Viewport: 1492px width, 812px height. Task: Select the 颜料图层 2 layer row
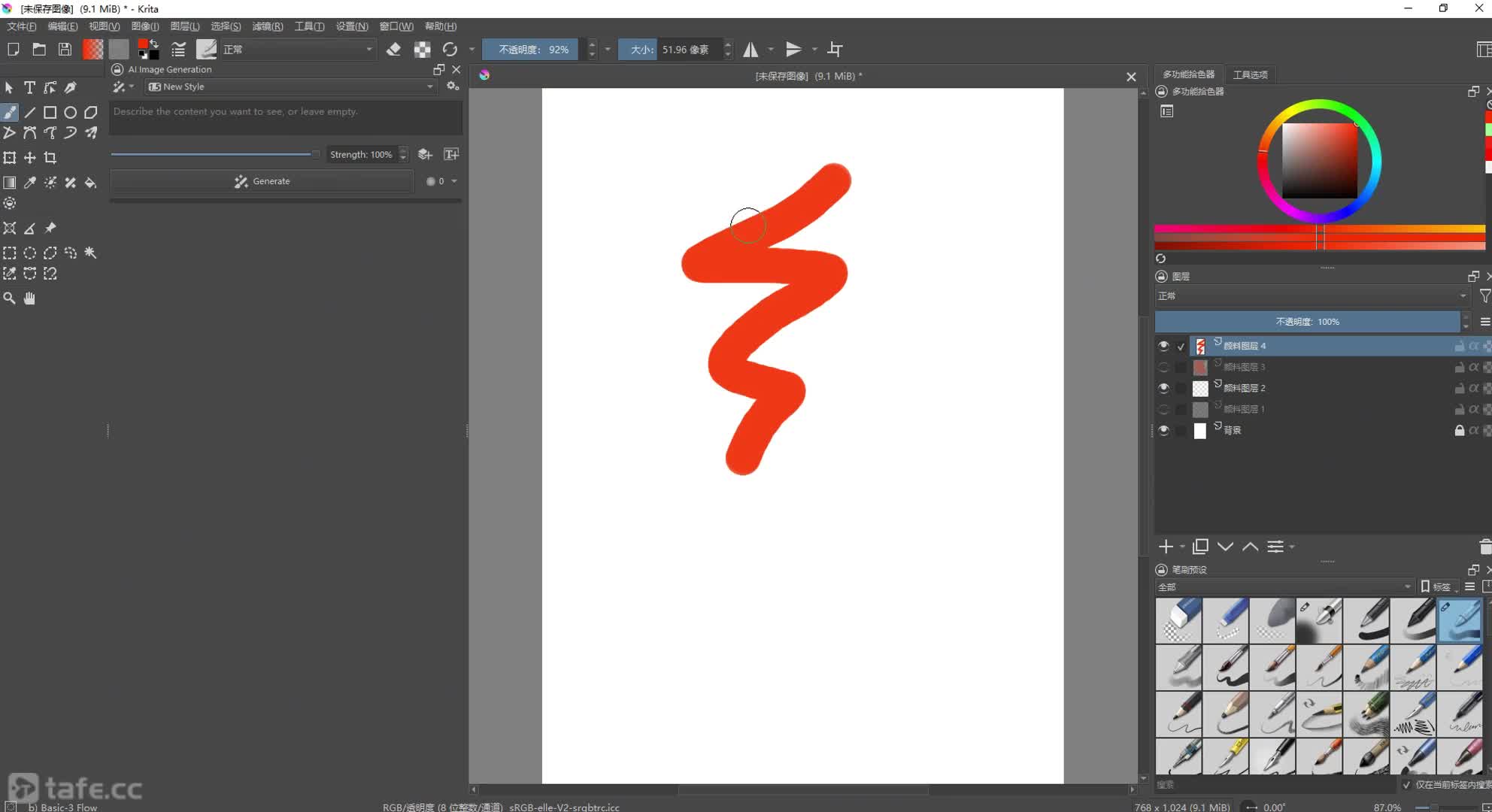coord(1322,388)
